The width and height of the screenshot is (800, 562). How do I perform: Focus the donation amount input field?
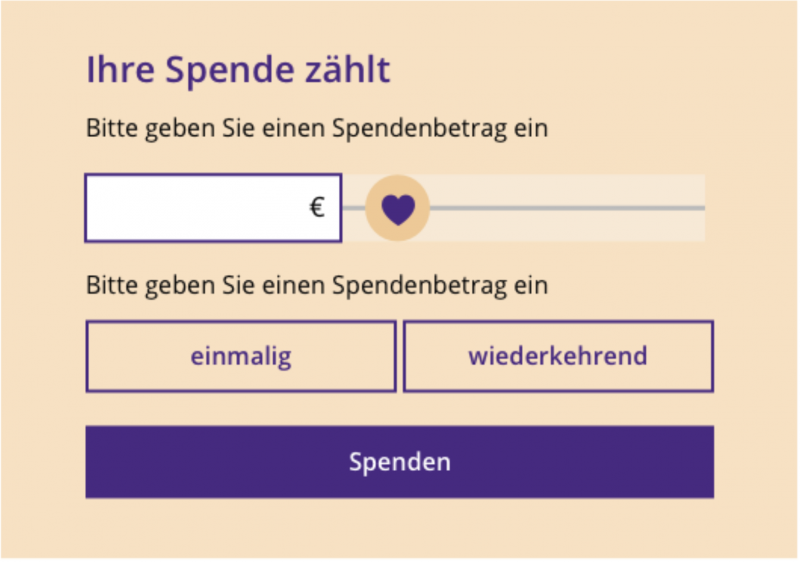(200, 208)
